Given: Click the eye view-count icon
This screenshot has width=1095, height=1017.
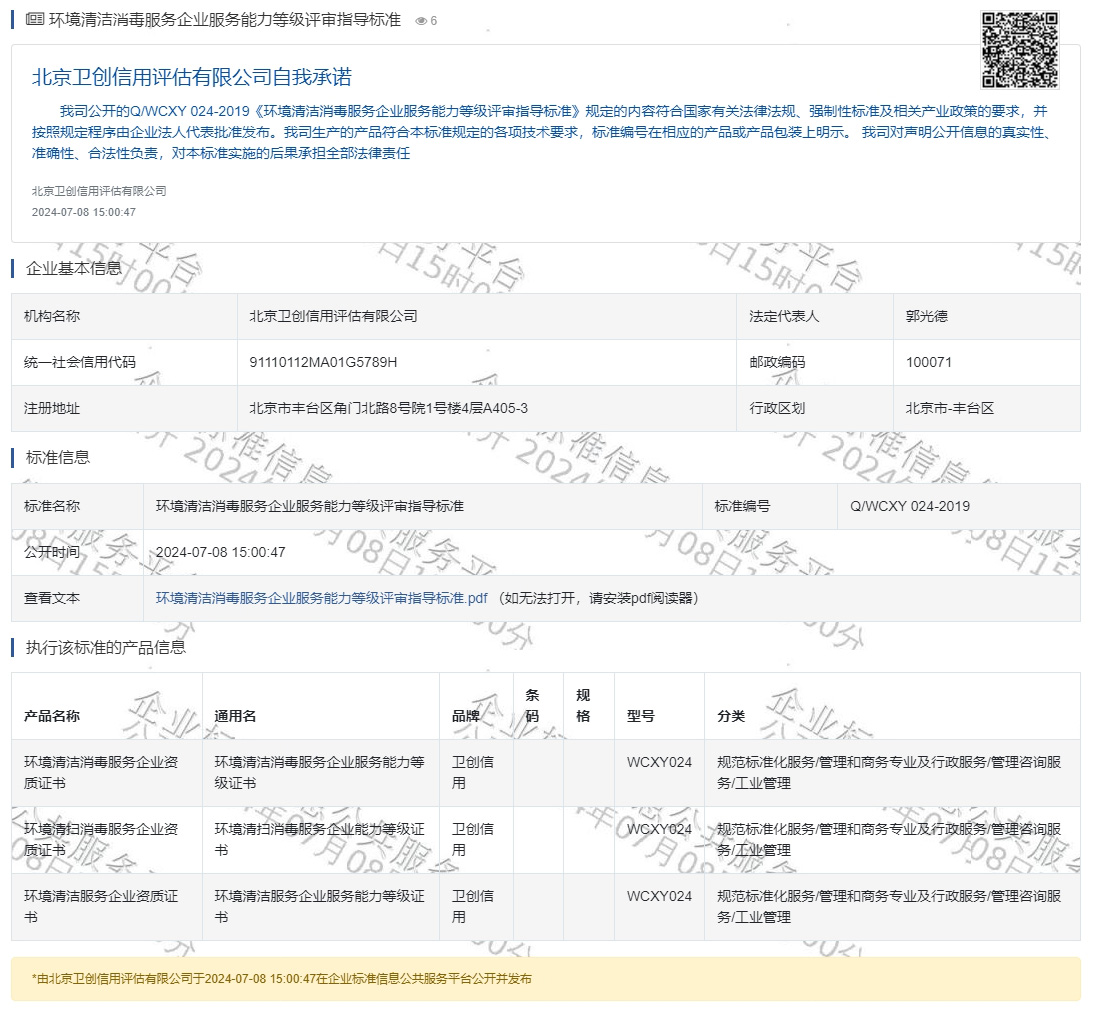Looking at the screenshot, I should [421, 21].
